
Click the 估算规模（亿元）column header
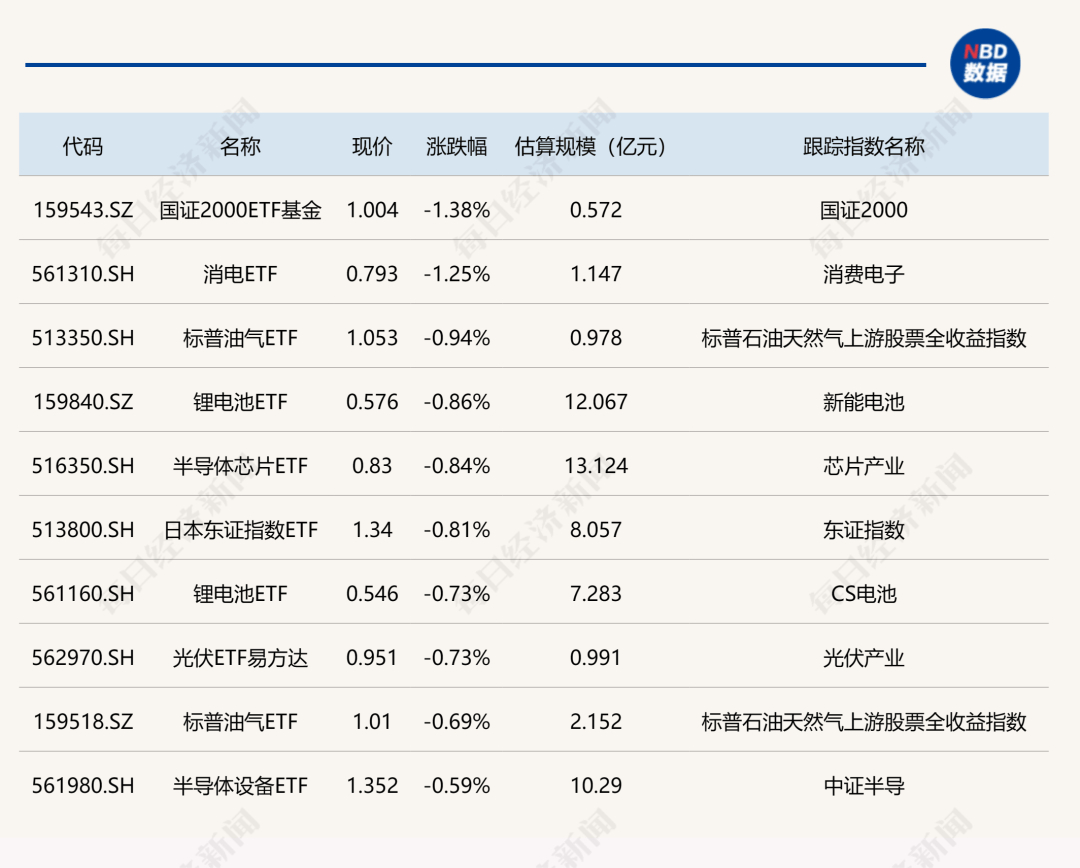(x=592, y=146)
